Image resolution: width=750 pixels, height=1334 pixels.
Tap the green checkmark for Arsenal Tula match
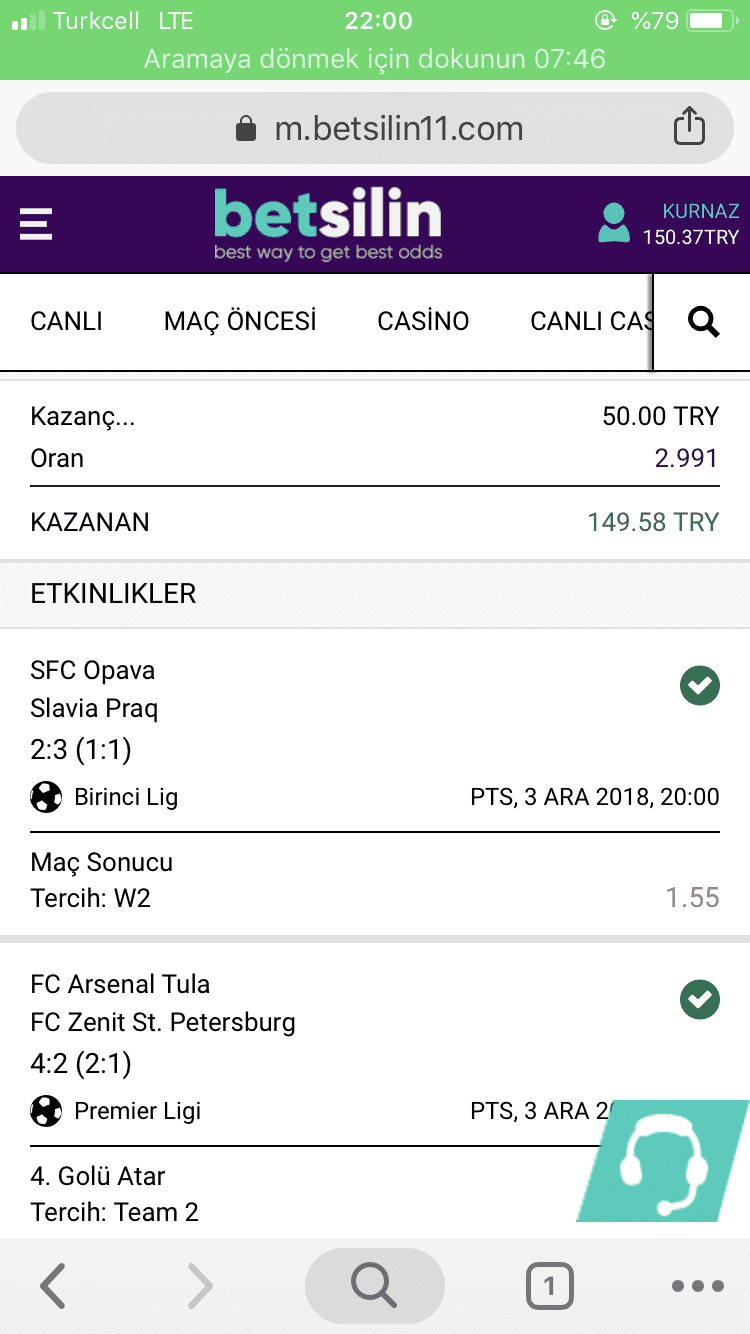pyautogui.click(x=700, y=1000)
